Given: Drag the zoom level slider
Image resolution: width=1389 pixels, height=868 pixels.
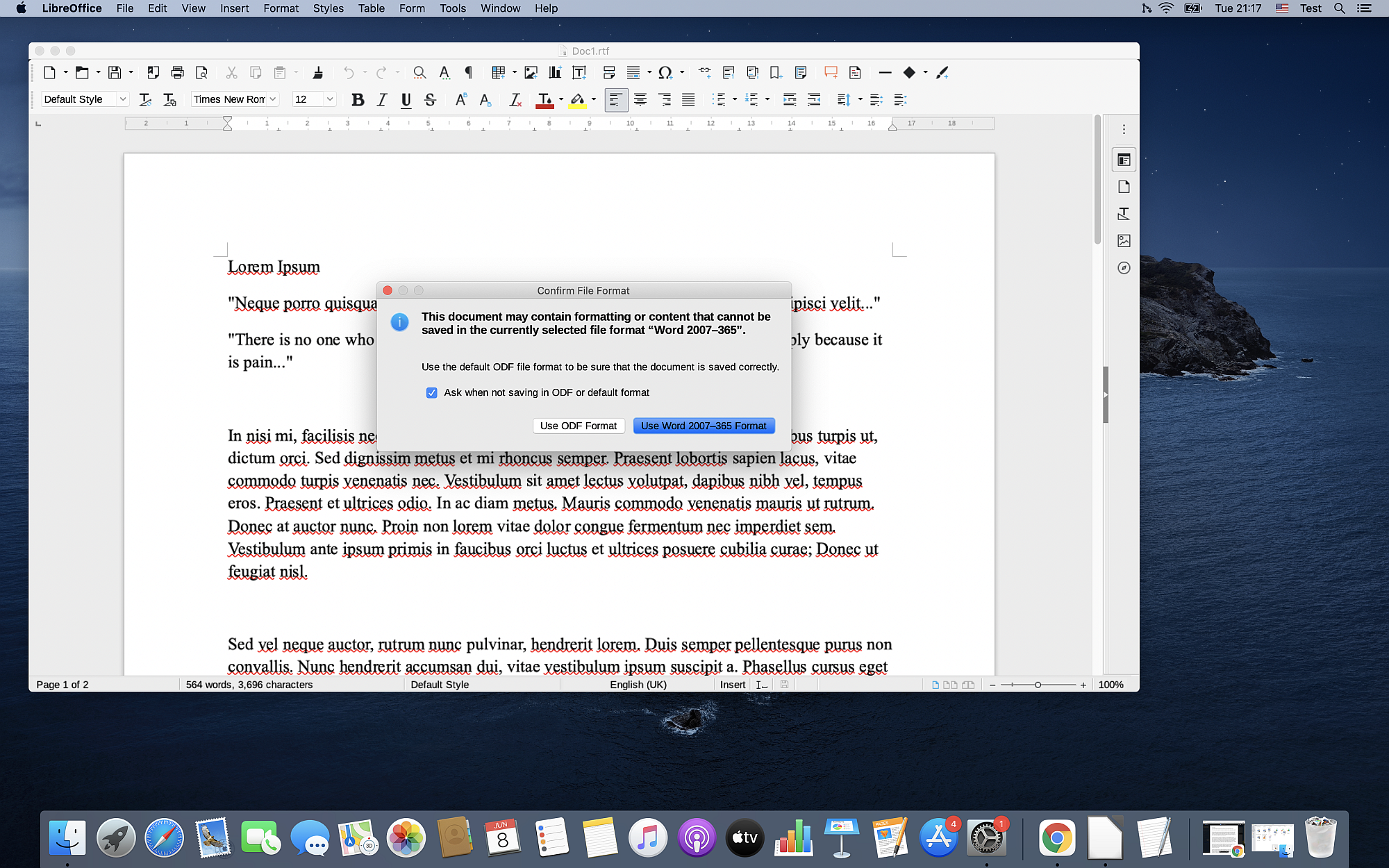Looking at the screenshot, I should (x=1040, y=685).
